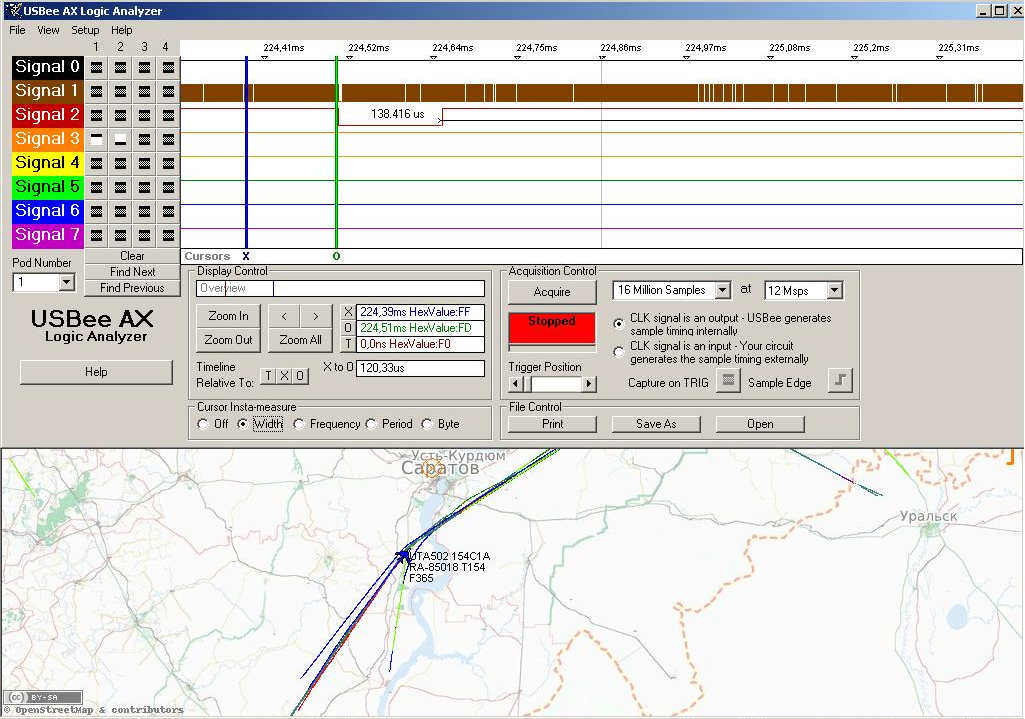1025x719 pixels.
Task: Select Byte insta-measure option
Action: pos(427,424)
